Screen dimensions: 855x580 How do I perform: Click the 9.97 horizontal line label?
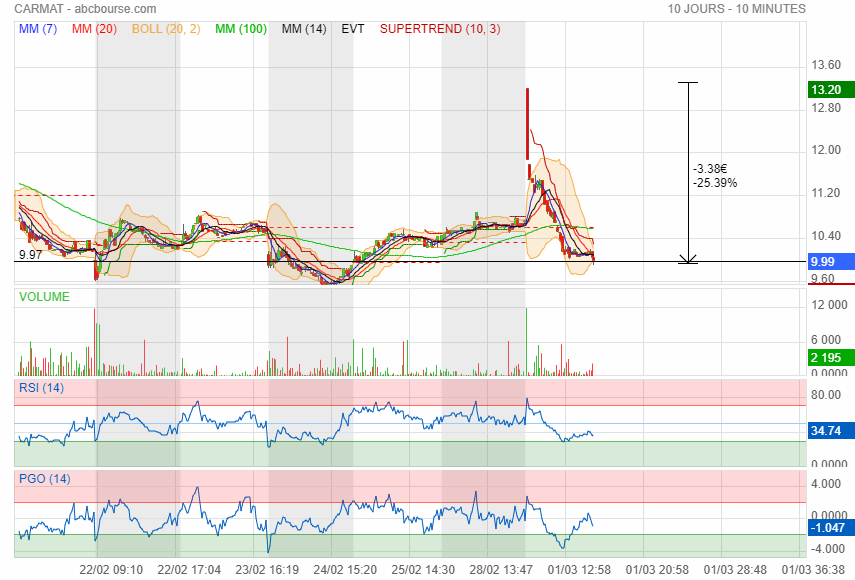[31, 255]
